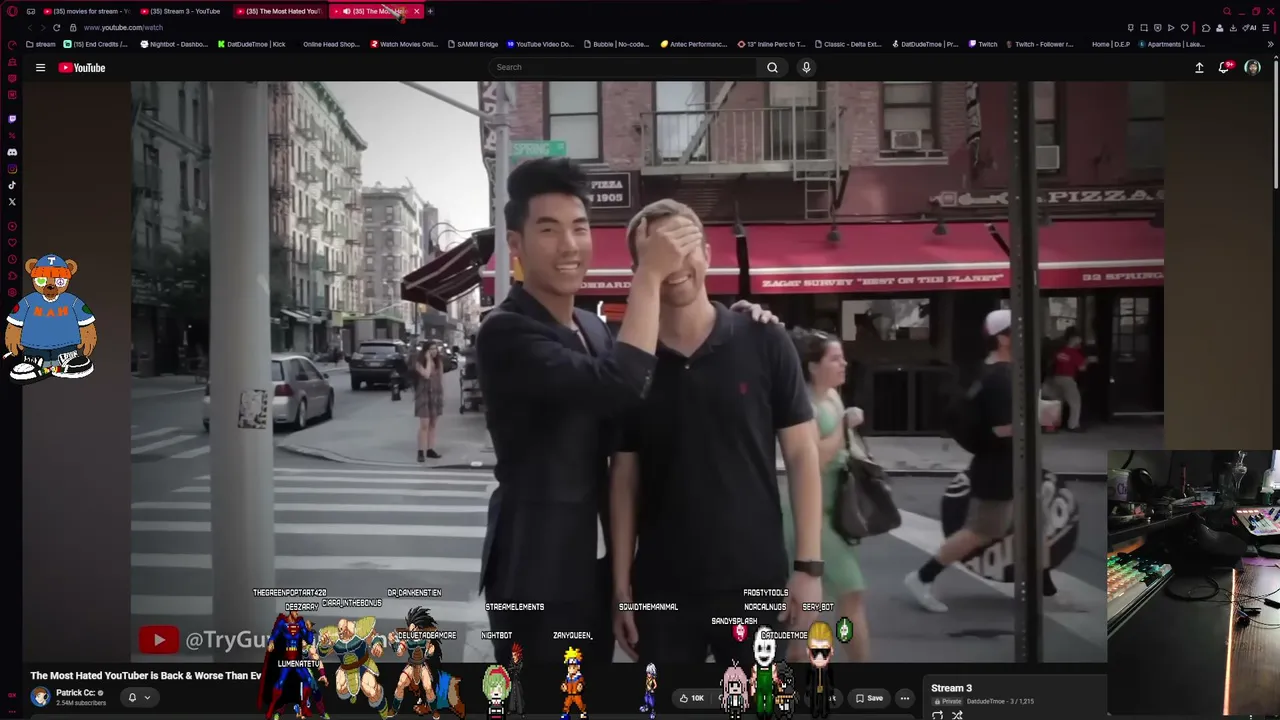Viewport: 1280px width, 720px height.
Task: Open the End Credits bookmark
Action: tap(96, 44)
